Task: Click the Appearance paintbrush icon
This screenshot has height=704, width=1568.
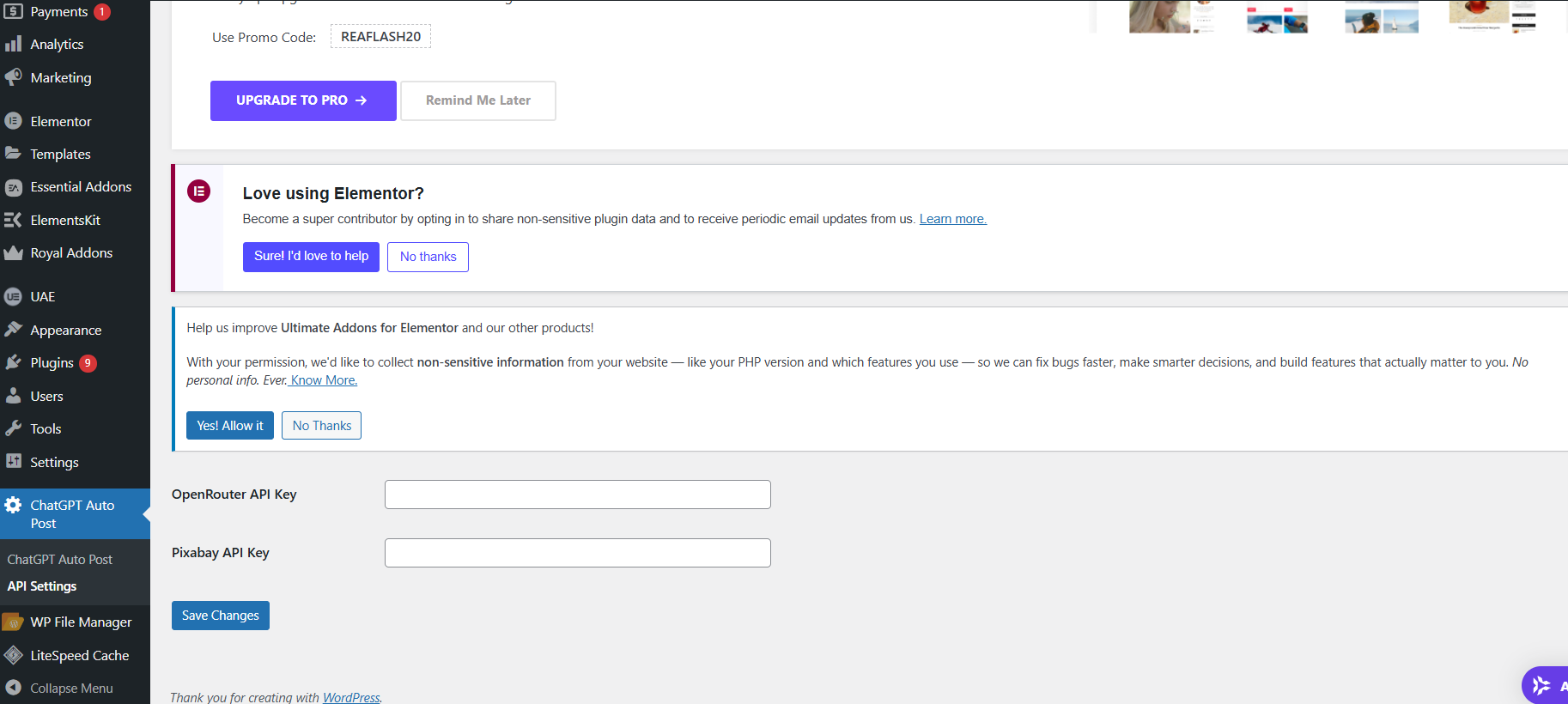Action: (x=13, y=330)
